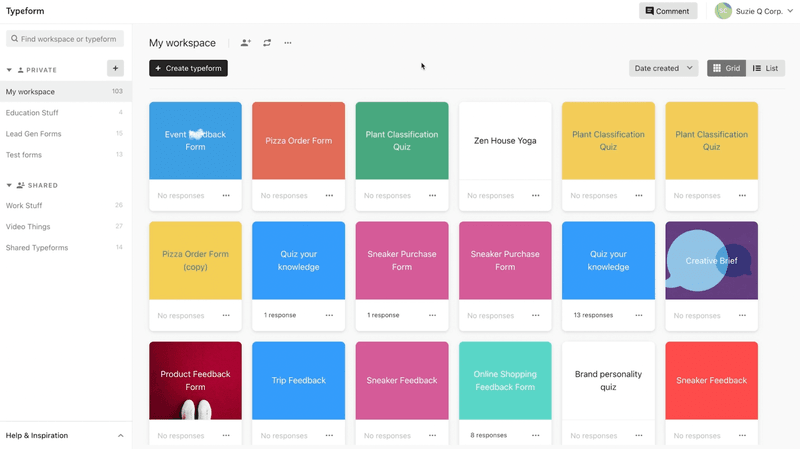
Task: Open more options for Creative Brief card
Action: [742, 315]
